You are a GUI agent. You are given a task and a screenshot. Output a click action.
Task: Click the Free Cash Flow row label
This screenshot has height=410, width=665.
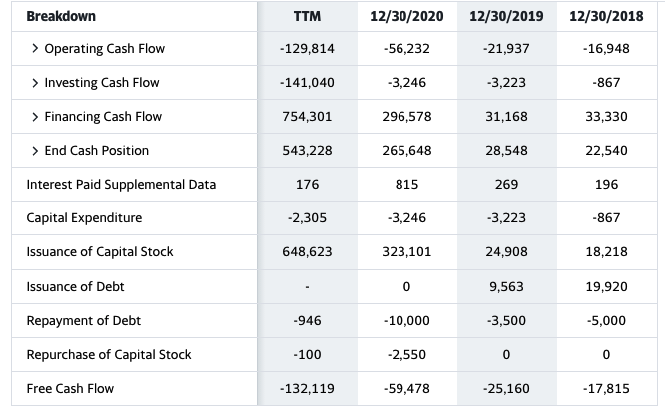click(x=70, y=388)
